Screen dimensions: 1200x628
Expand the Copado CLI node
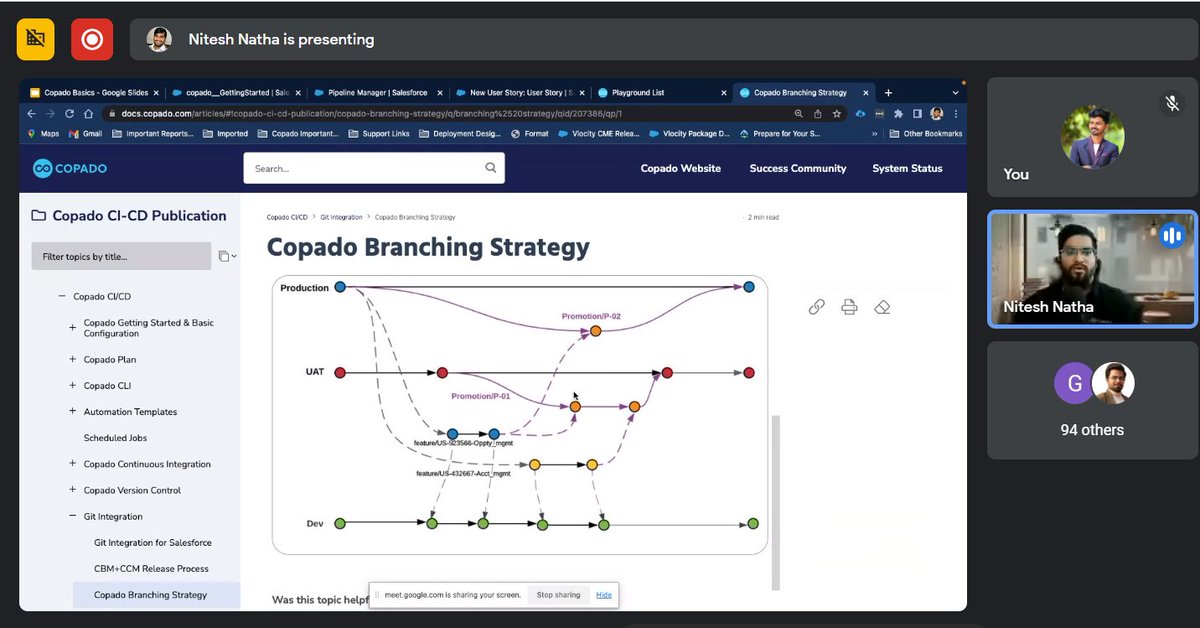pyautogui.click(x=73, y=385)
